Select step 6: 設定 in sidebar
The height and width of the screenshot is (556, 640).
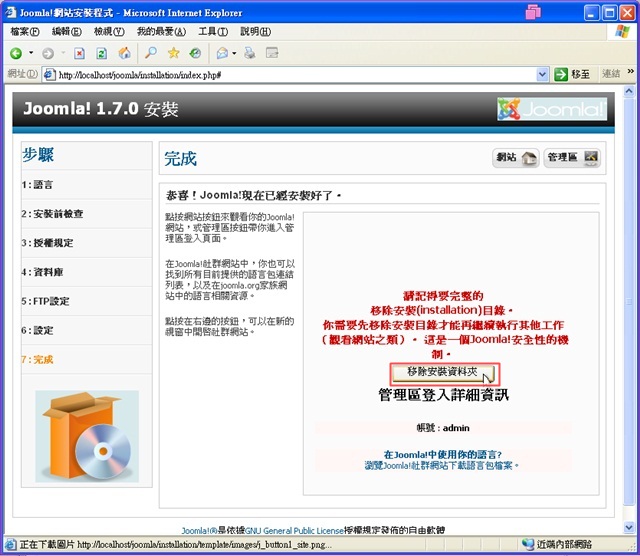[37, 330]
